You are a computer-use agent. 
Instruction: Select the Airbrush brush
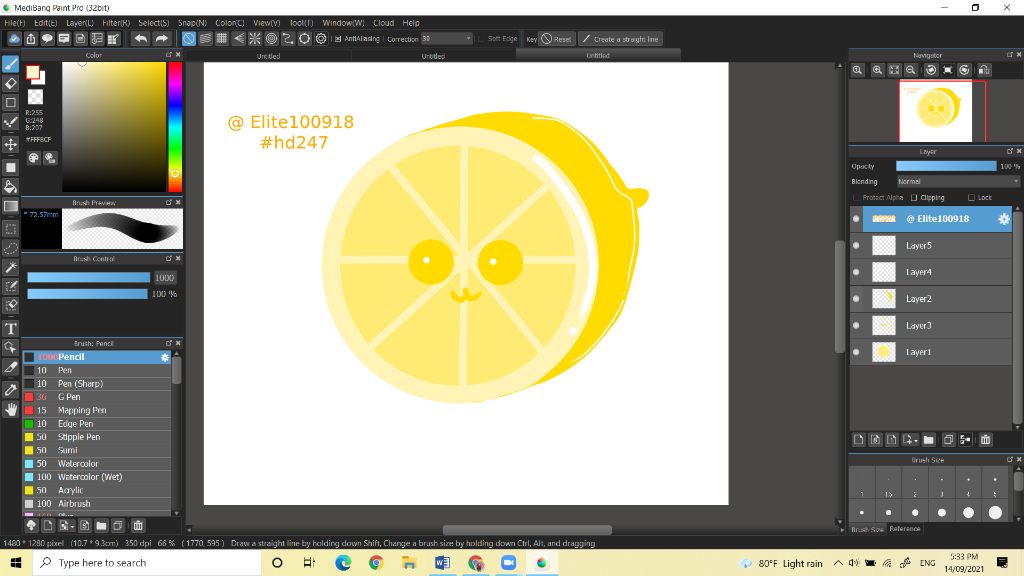pyautogui.click(x=97, y=504)
